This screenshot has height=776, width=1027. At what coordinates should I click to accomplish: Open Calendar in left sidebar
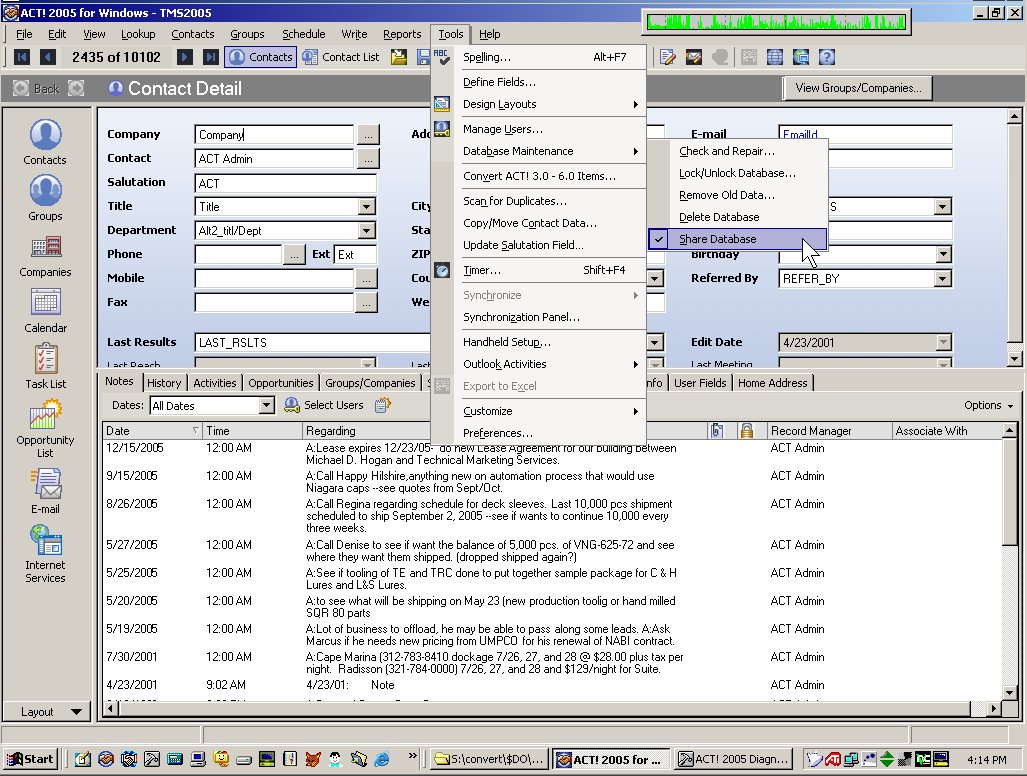(45, 311)
